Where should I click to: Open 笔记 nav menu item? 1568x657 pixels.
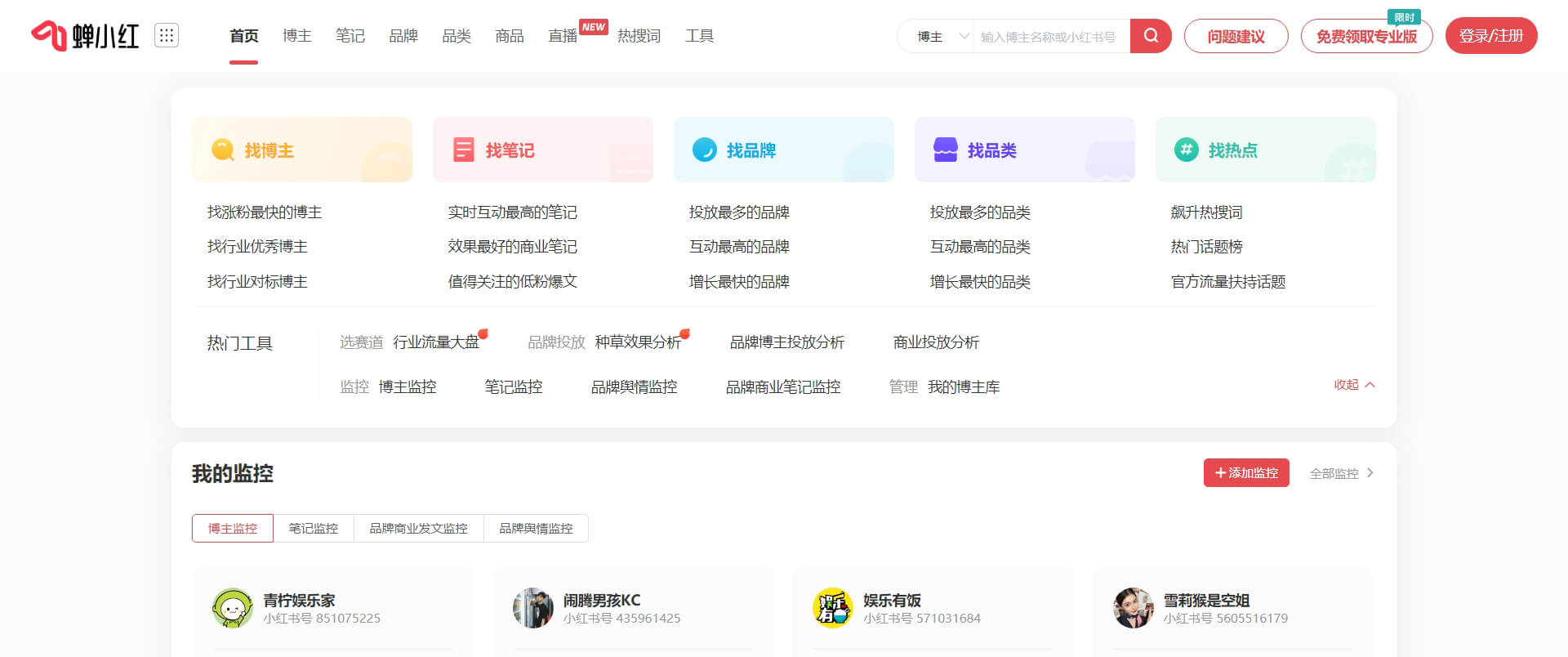(350, 36)
